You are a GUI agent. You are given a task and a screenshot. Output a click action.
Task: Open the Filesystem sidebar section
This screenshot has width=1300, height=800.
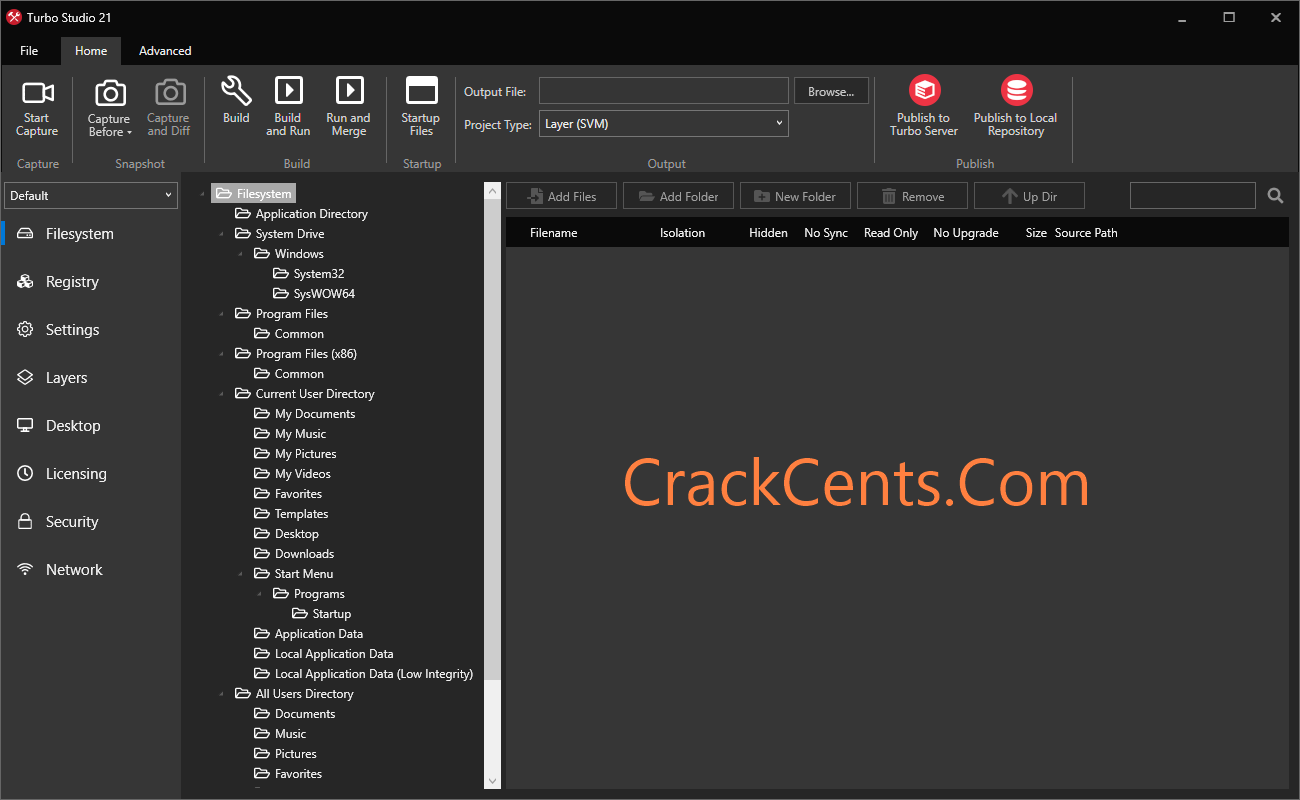coord(91,234)
